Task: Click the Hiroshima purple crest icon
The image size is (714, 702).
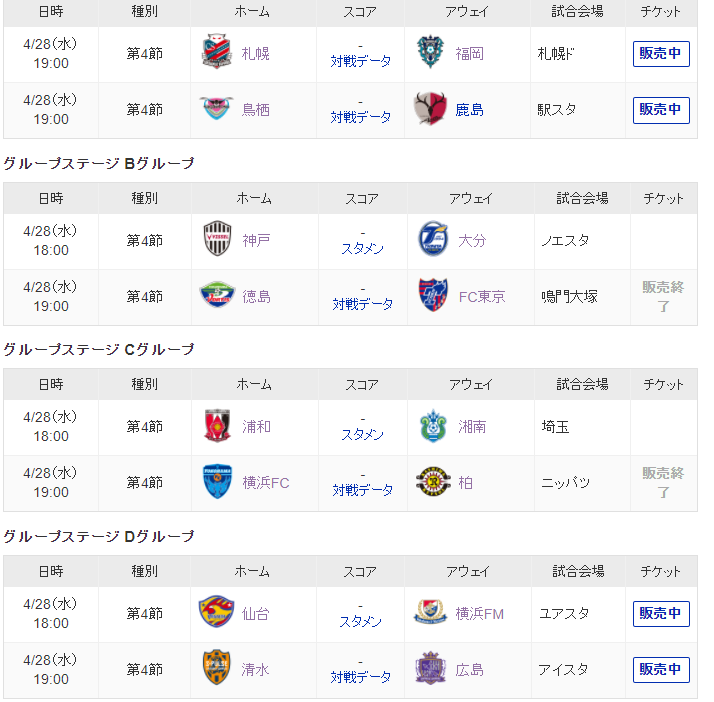Action: click(x=430, y=668)
